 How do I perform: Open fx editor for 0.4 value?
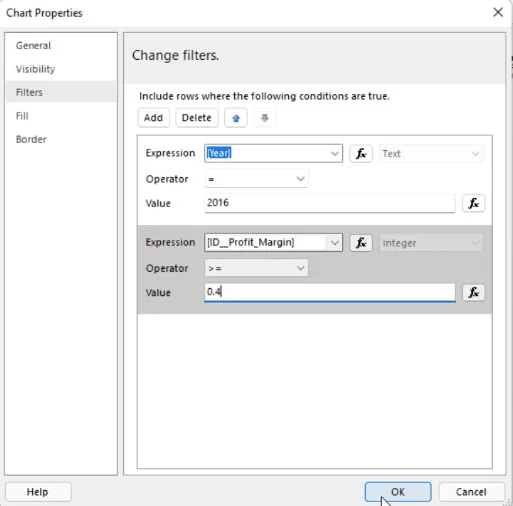[473, 293]
